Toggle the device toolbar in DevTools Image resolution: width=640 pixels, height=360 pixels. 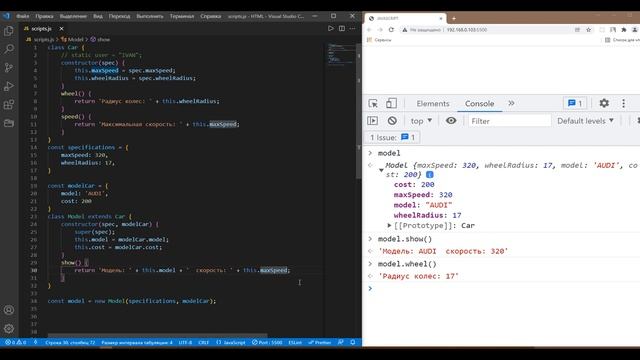(391, 103)
